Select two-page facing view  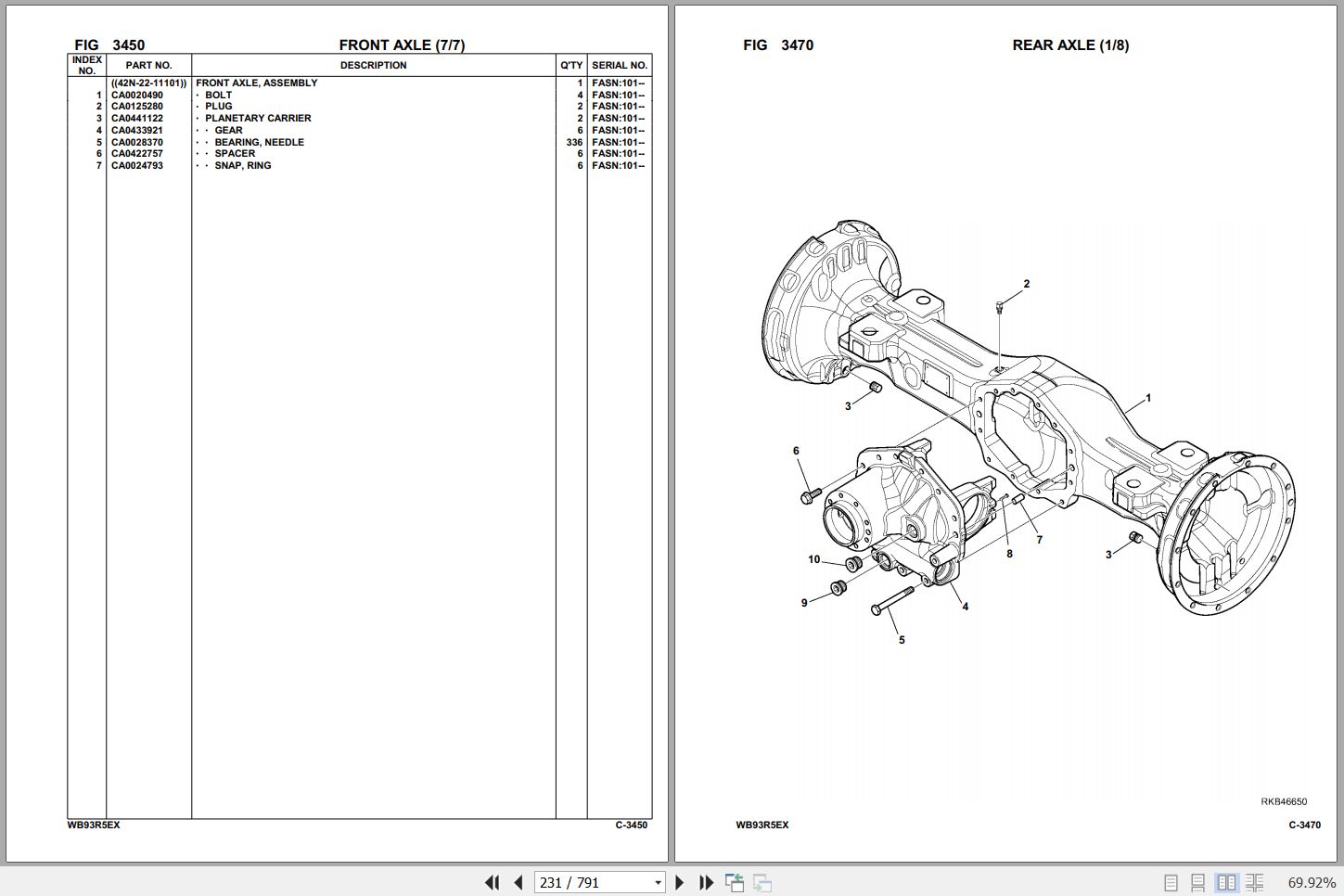1226,882
